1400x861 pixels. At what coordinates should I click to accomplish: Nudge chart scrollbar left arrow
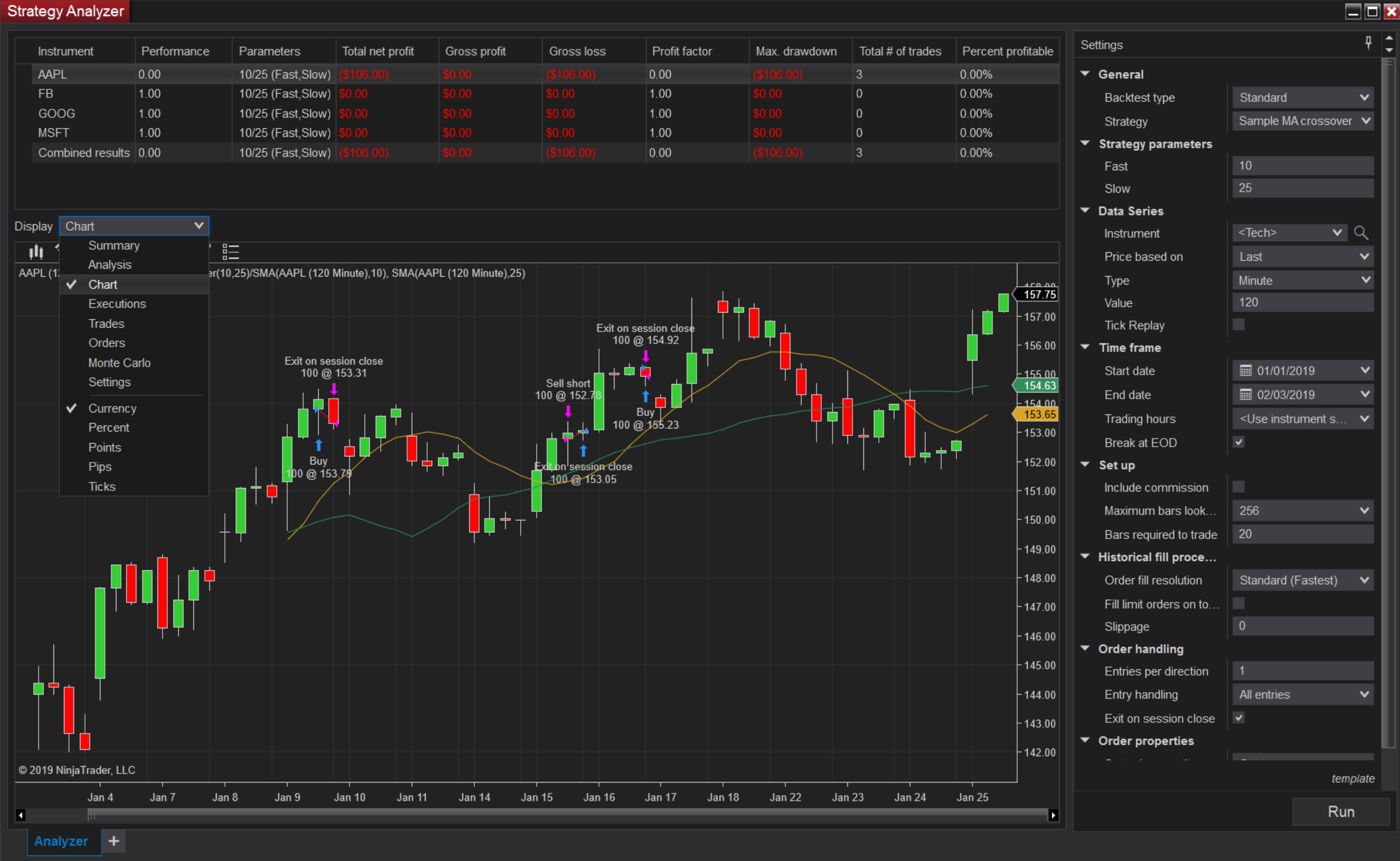[20, 815]
